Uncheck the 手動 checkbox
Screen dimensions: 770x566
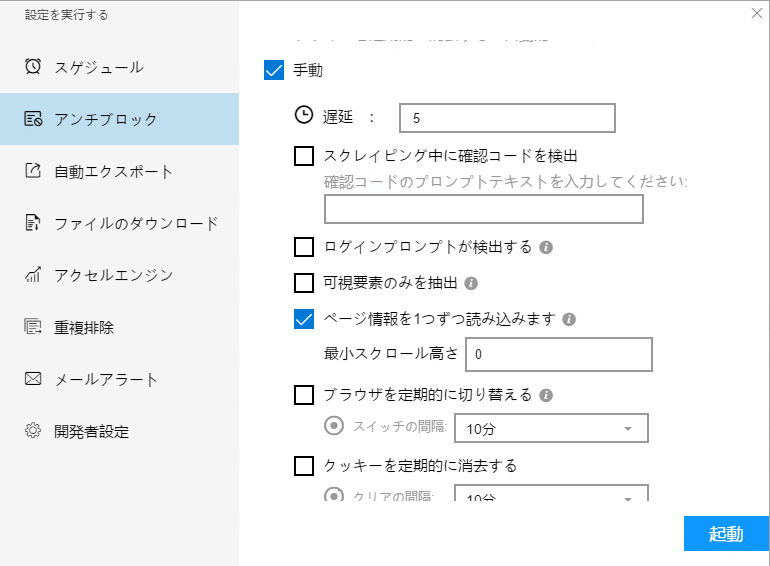273,71
